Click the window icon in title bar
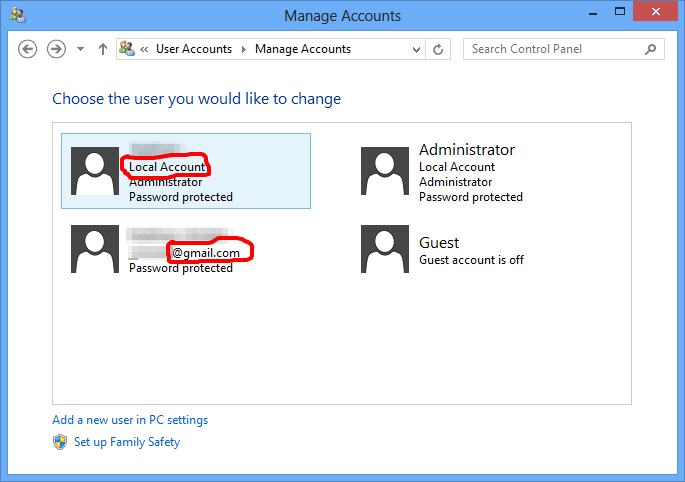685x482 pixels. tap(17, 16)
